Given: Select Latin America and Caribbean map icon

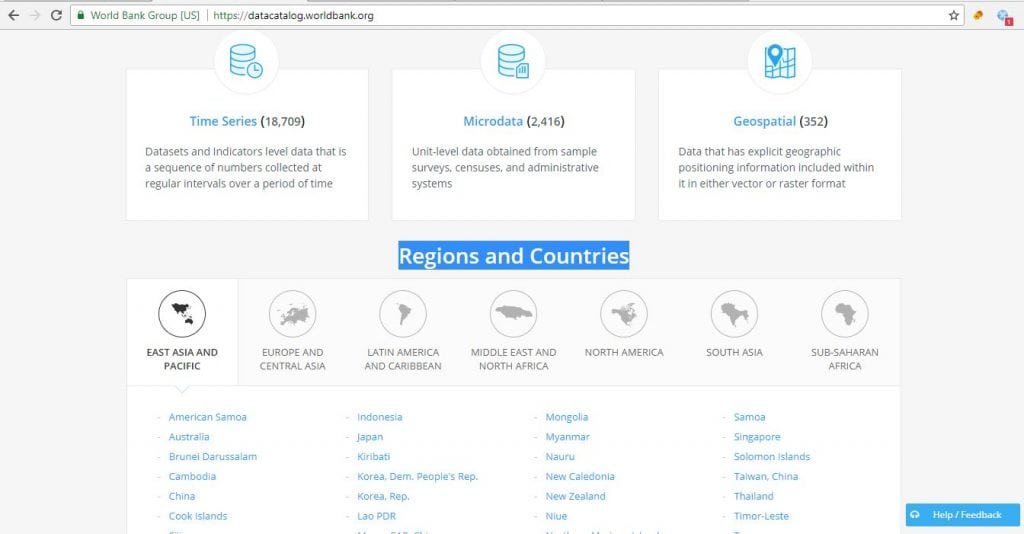Looking at the screenshot, I should click(403, 314).
